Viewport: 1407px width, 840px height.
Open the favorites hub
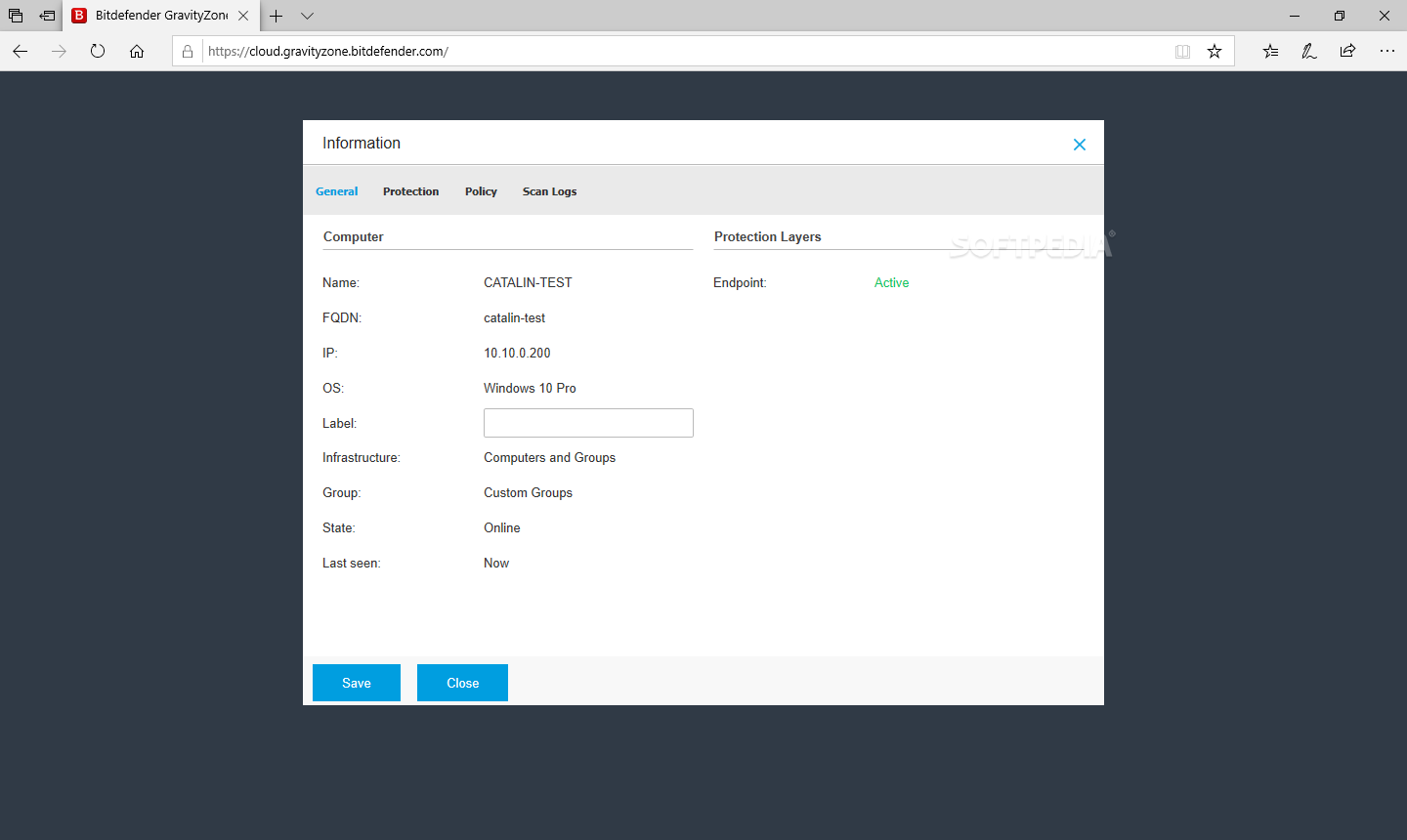pos(1270,51)
